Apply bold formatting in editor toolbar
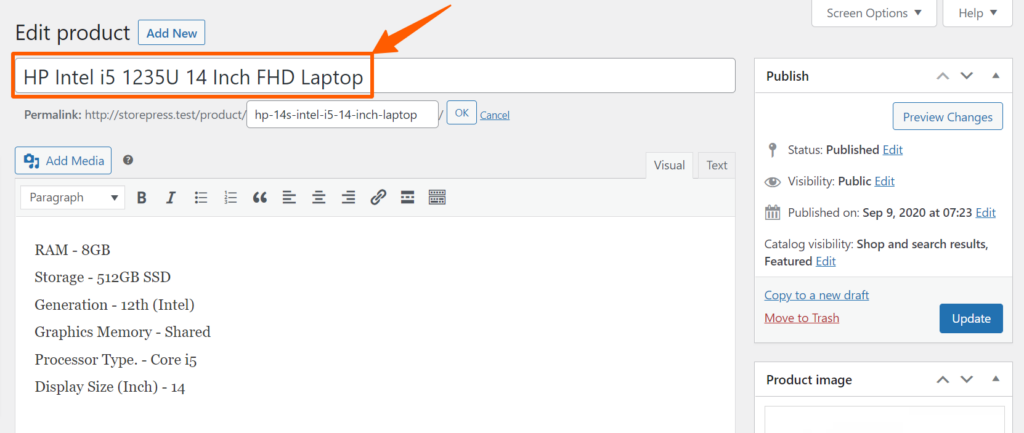This screenshot has height=433, width=1024. (141, 198)
